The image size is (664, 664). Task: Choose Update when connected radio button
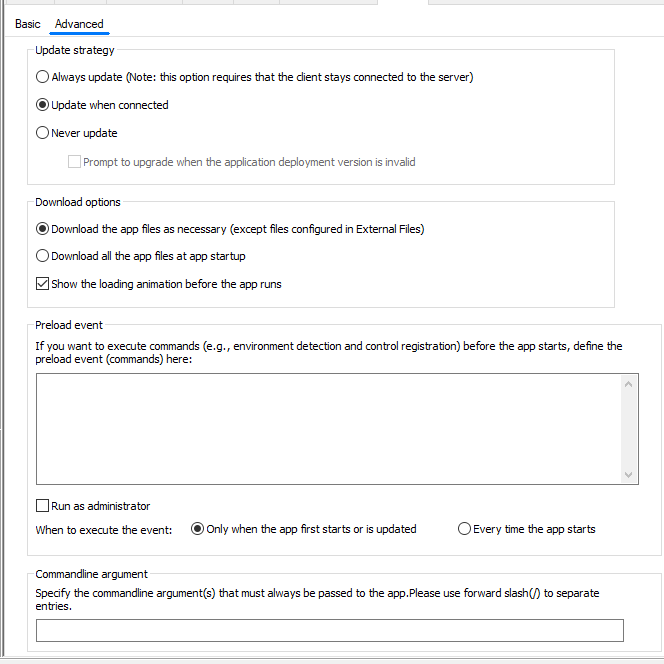42,105
